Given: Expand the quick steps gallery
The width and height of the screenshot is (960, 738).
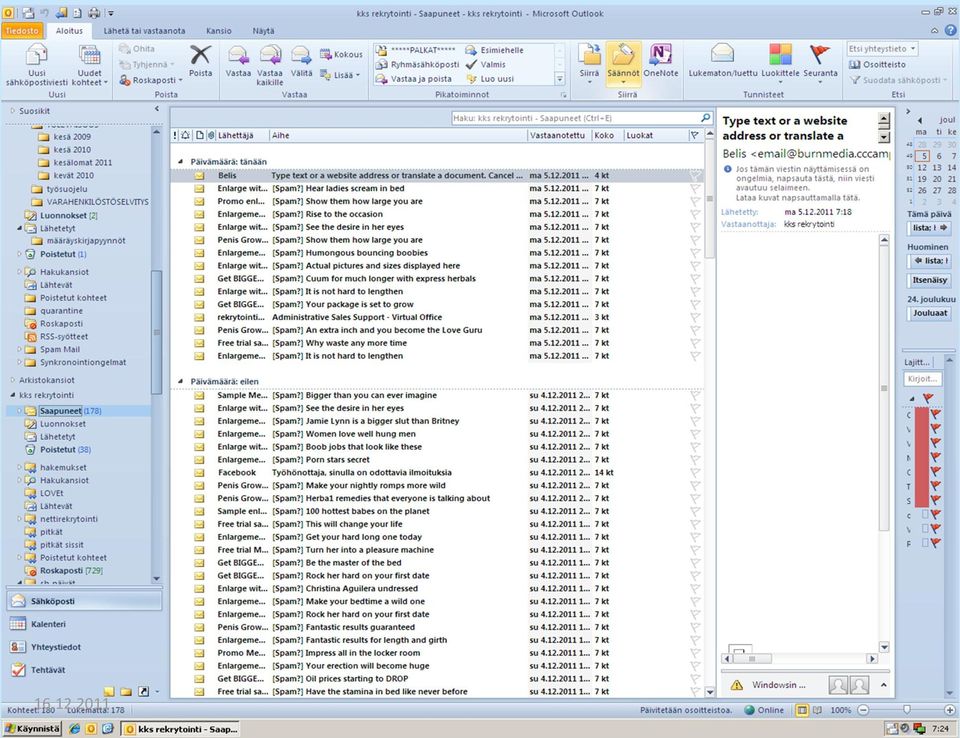Looking at the screenshot, I should (x=559, y=79).
